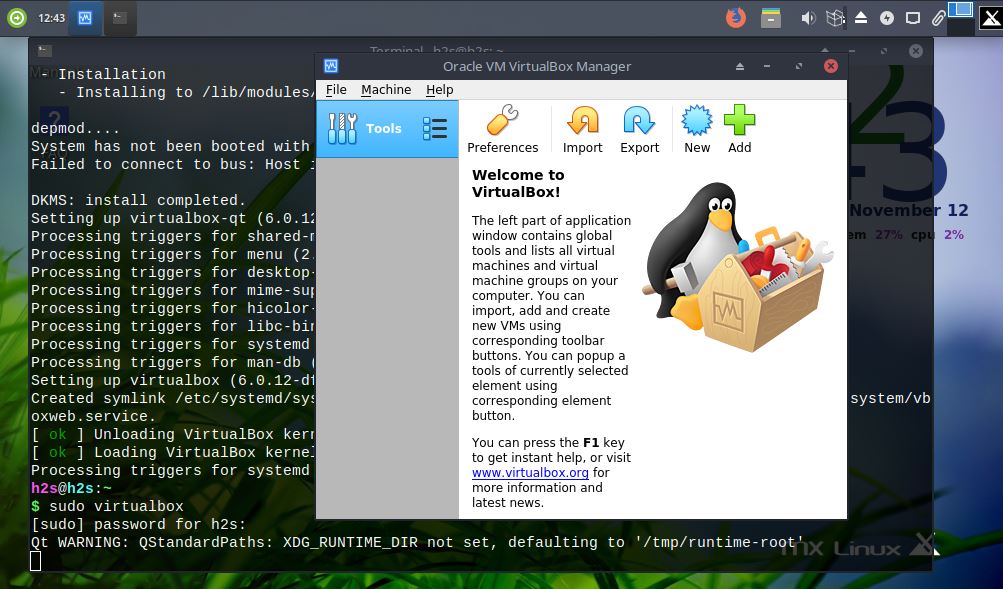This screenshot has width=1003, height=589.
Task: Open the File menu
Action: (336, 90)
